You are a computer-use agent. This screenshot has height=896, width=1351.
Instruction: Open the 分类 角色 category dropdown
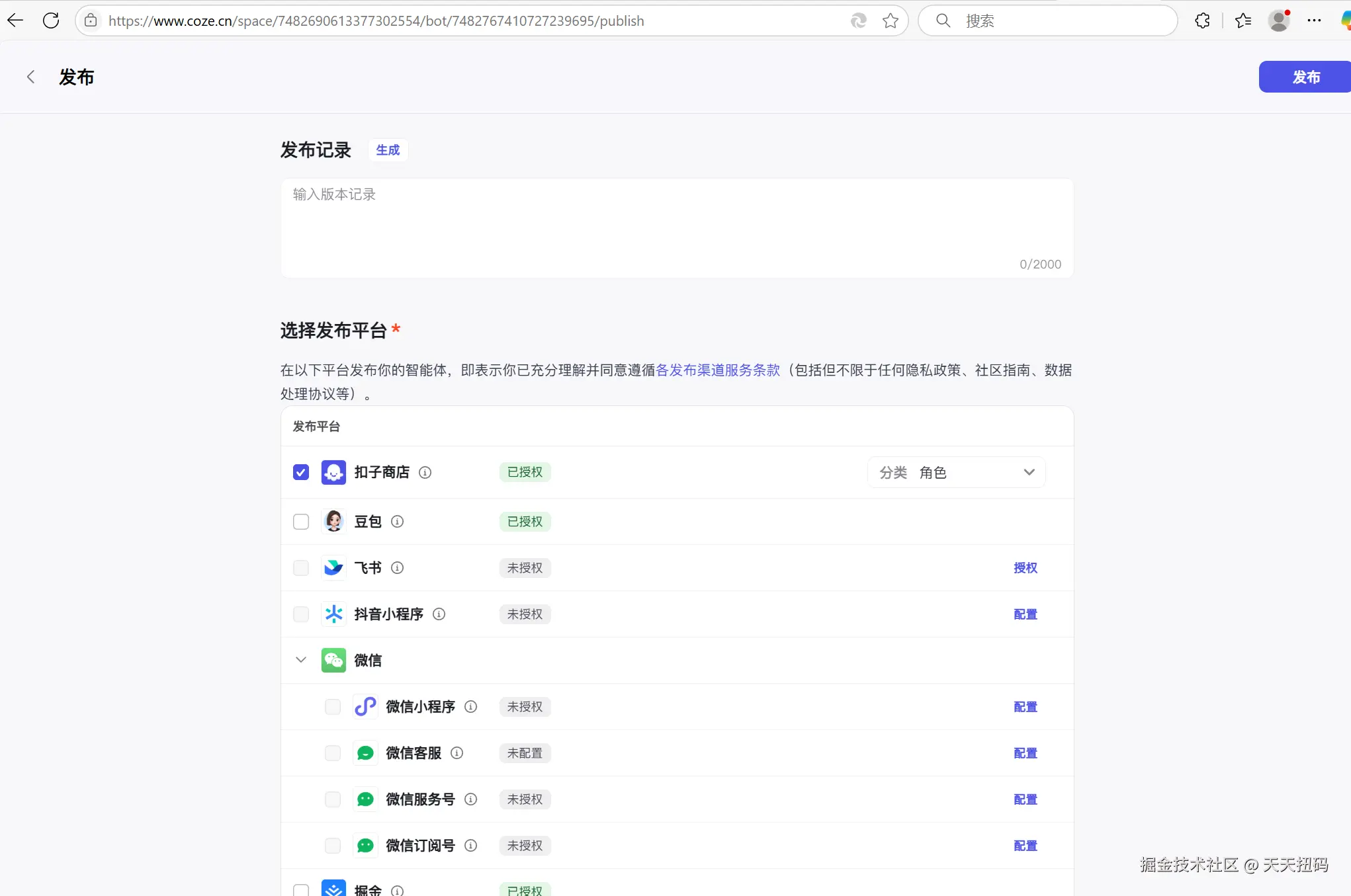pos(957,472)
